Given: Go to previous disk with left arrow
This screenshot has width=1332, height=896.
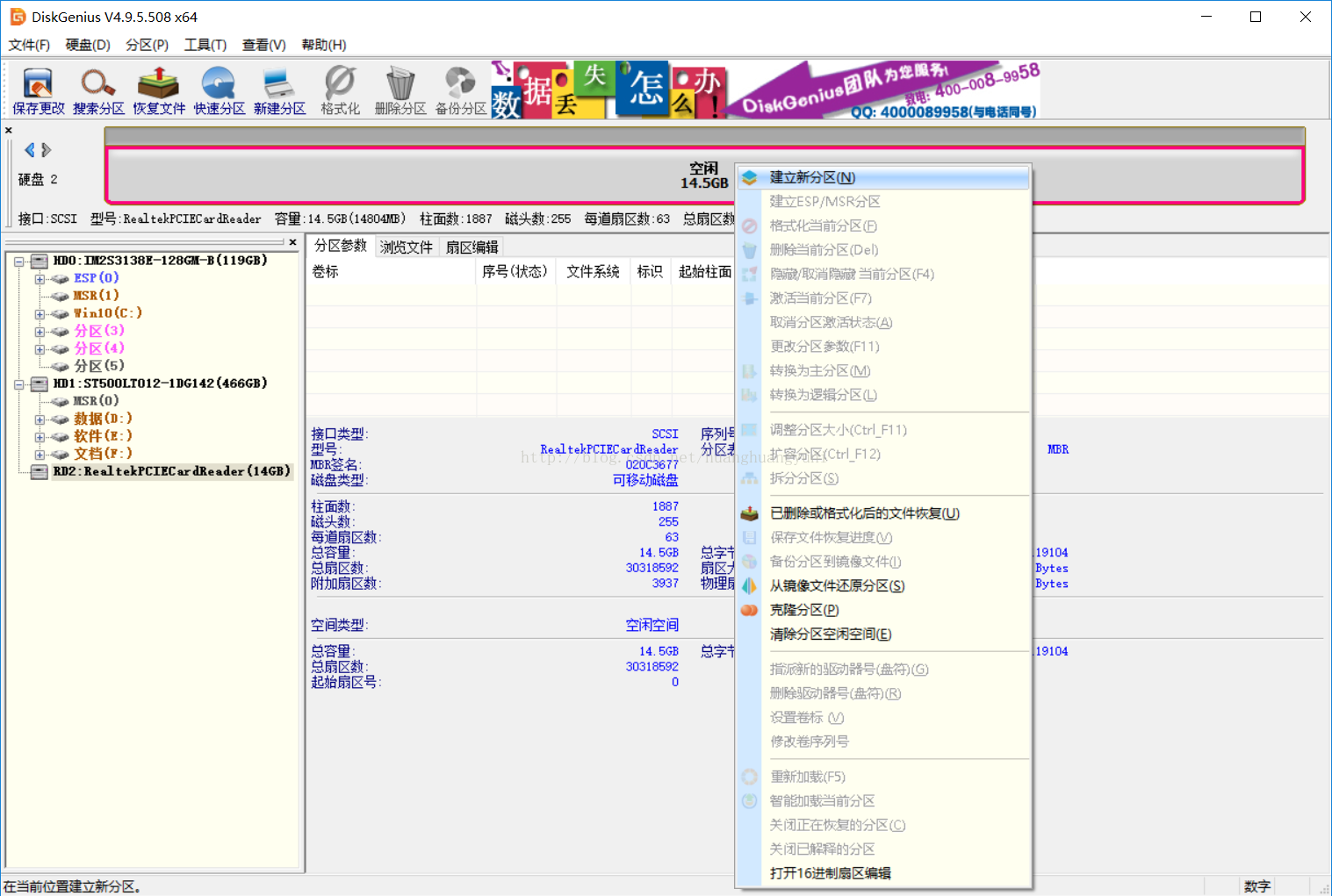Looking at the screenshot, I should pos(29,150).
